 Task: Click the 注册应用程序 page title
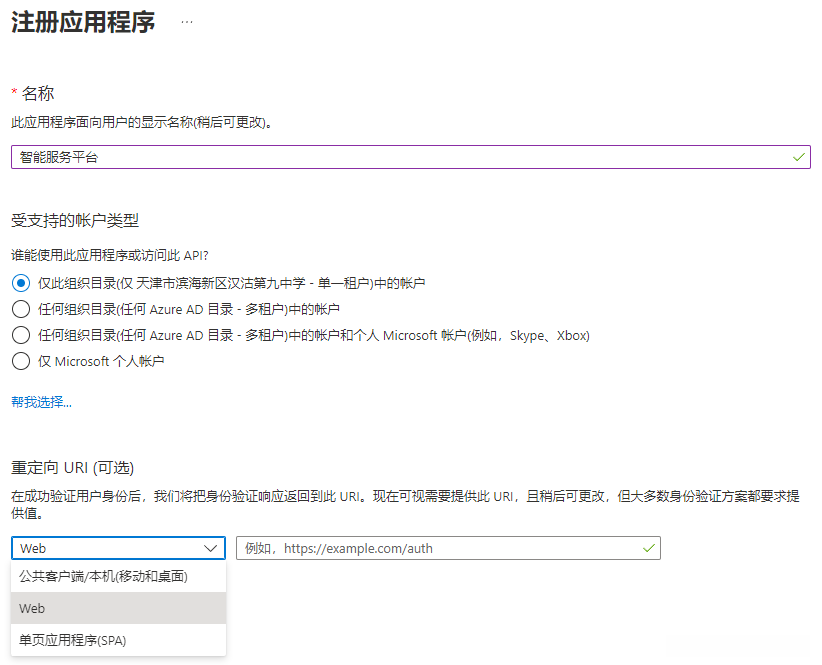tap(83, 23)
